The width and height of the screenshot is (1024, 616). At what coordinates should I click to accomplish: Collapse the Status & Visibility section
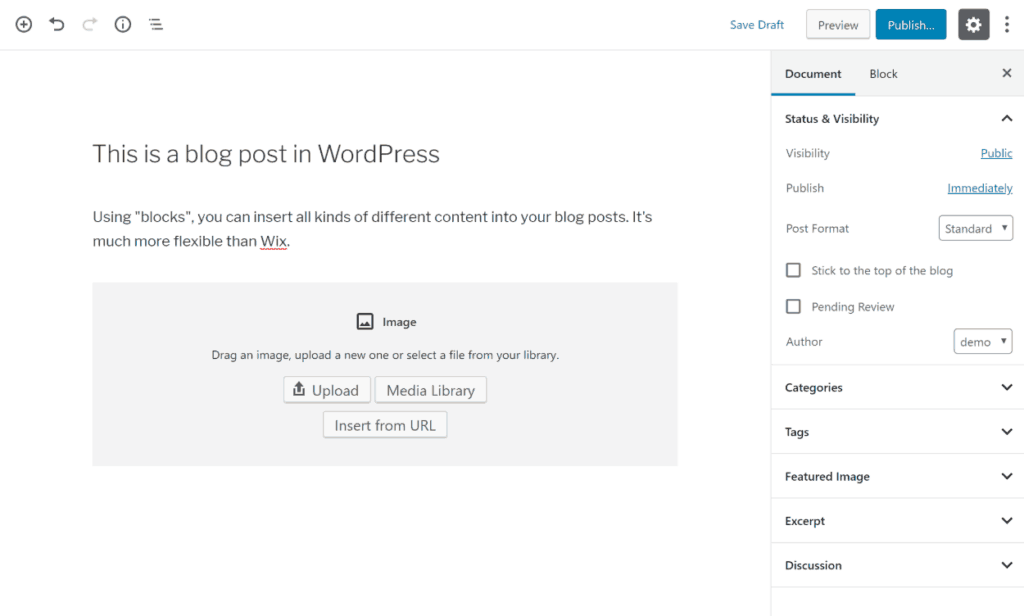tap(898, 118)
